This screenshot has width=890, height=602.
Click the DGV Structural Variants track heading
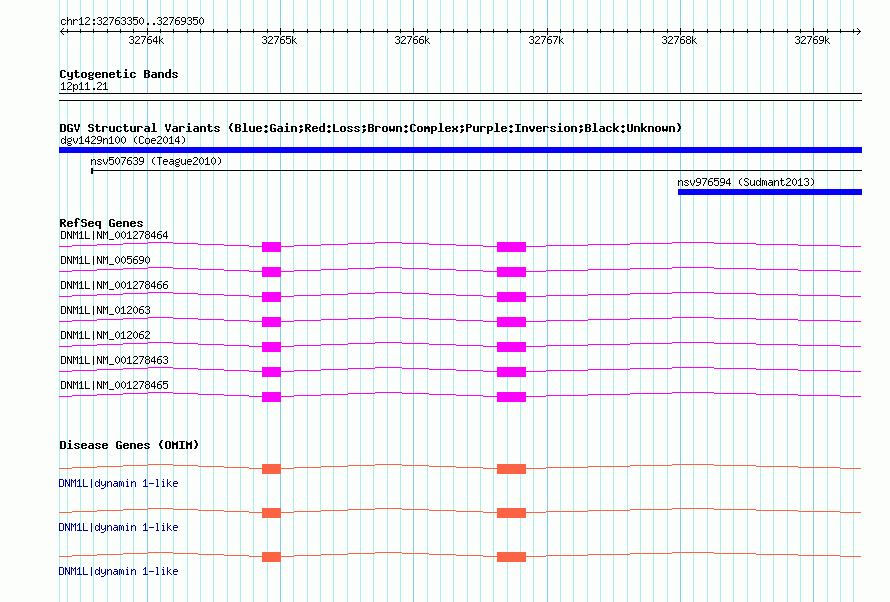[x=370, y=128]
